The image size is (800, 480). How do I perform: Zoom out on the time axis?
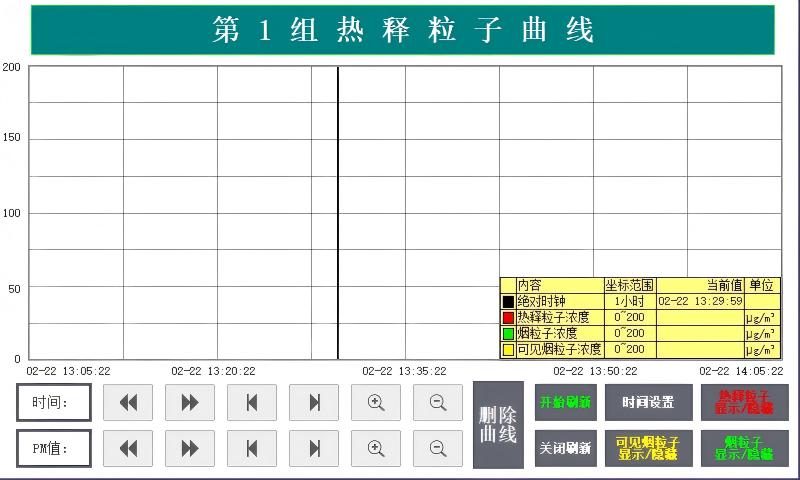[438, 402]
